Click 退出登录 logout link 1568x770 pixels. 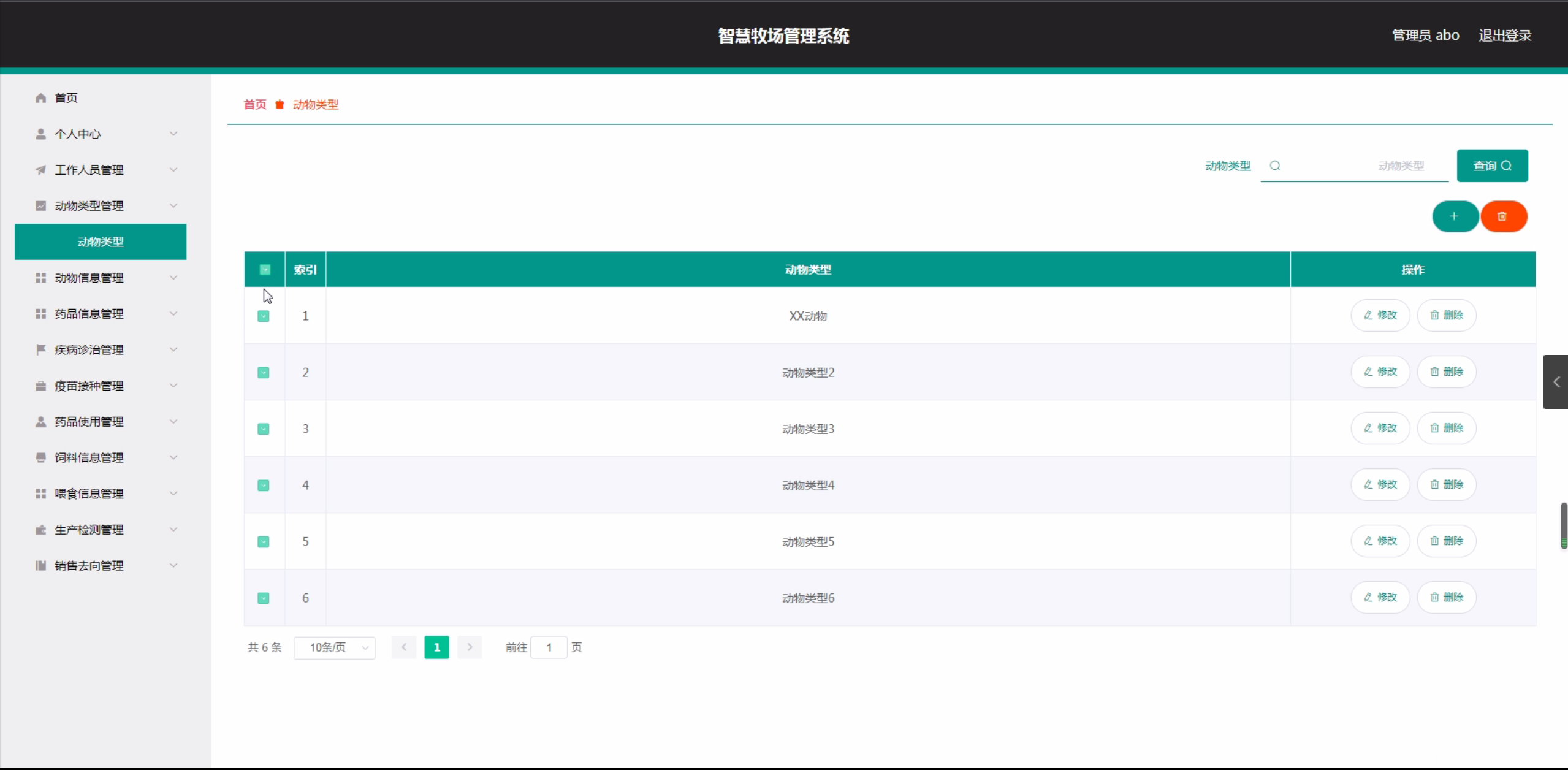tap(1505, 36)
